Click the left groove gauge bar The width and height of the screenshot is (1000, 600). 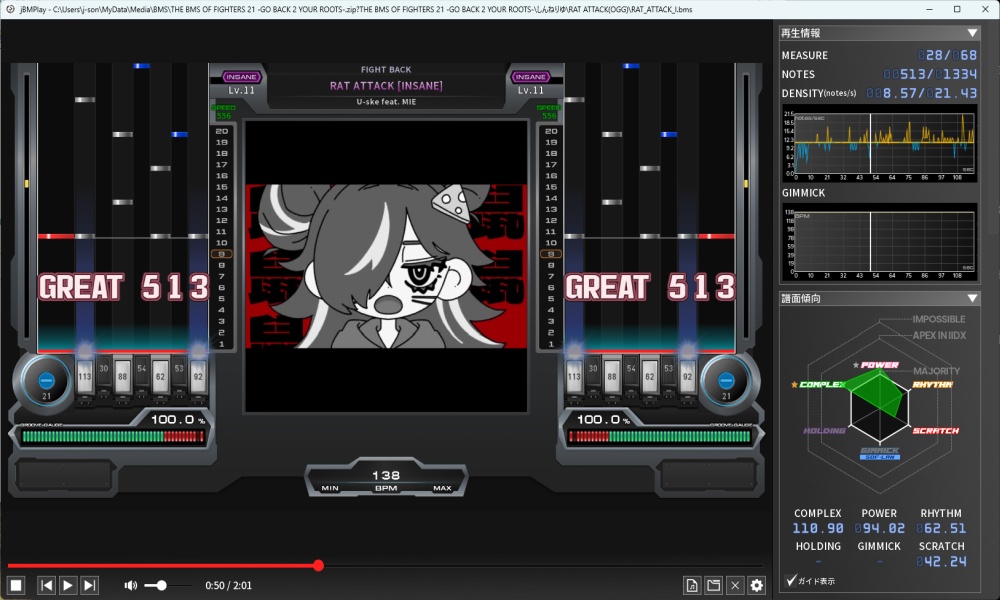pos(113,437)
